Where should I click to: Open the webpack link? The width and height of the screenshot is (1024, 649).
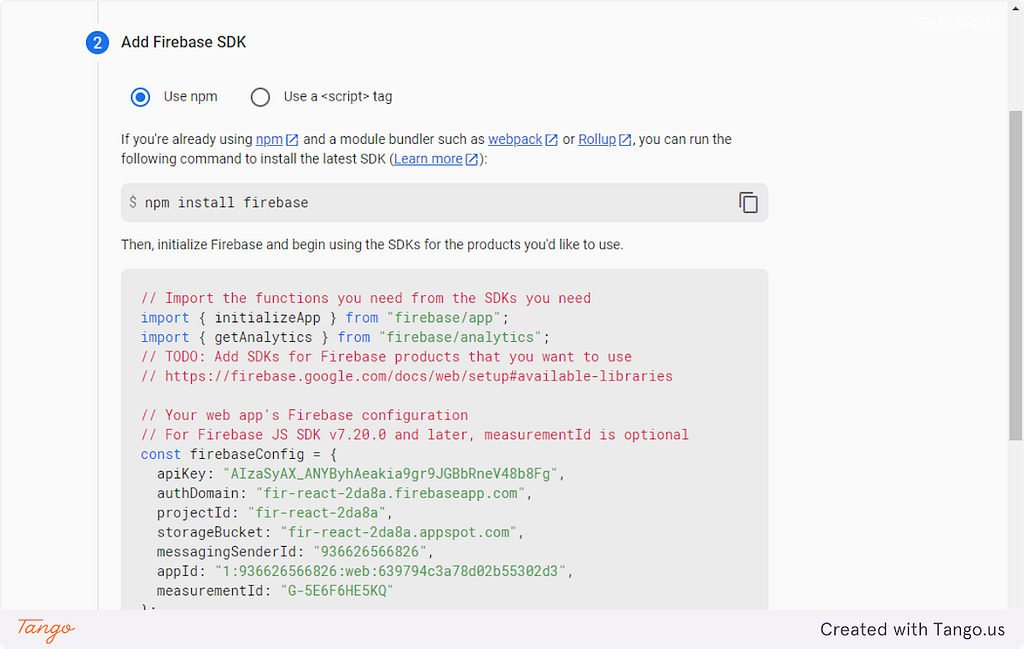click(x=515, y=139)
